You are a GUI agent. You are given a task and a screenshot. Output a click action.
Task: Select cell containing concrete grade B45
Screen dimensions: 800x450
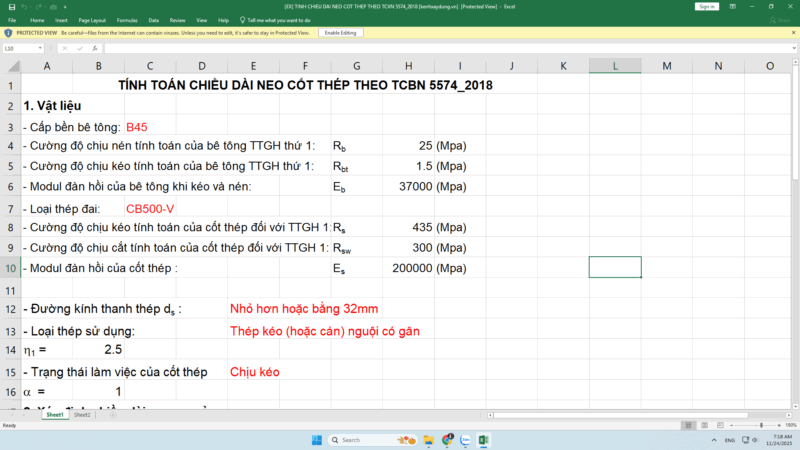(x=137, y=127)
